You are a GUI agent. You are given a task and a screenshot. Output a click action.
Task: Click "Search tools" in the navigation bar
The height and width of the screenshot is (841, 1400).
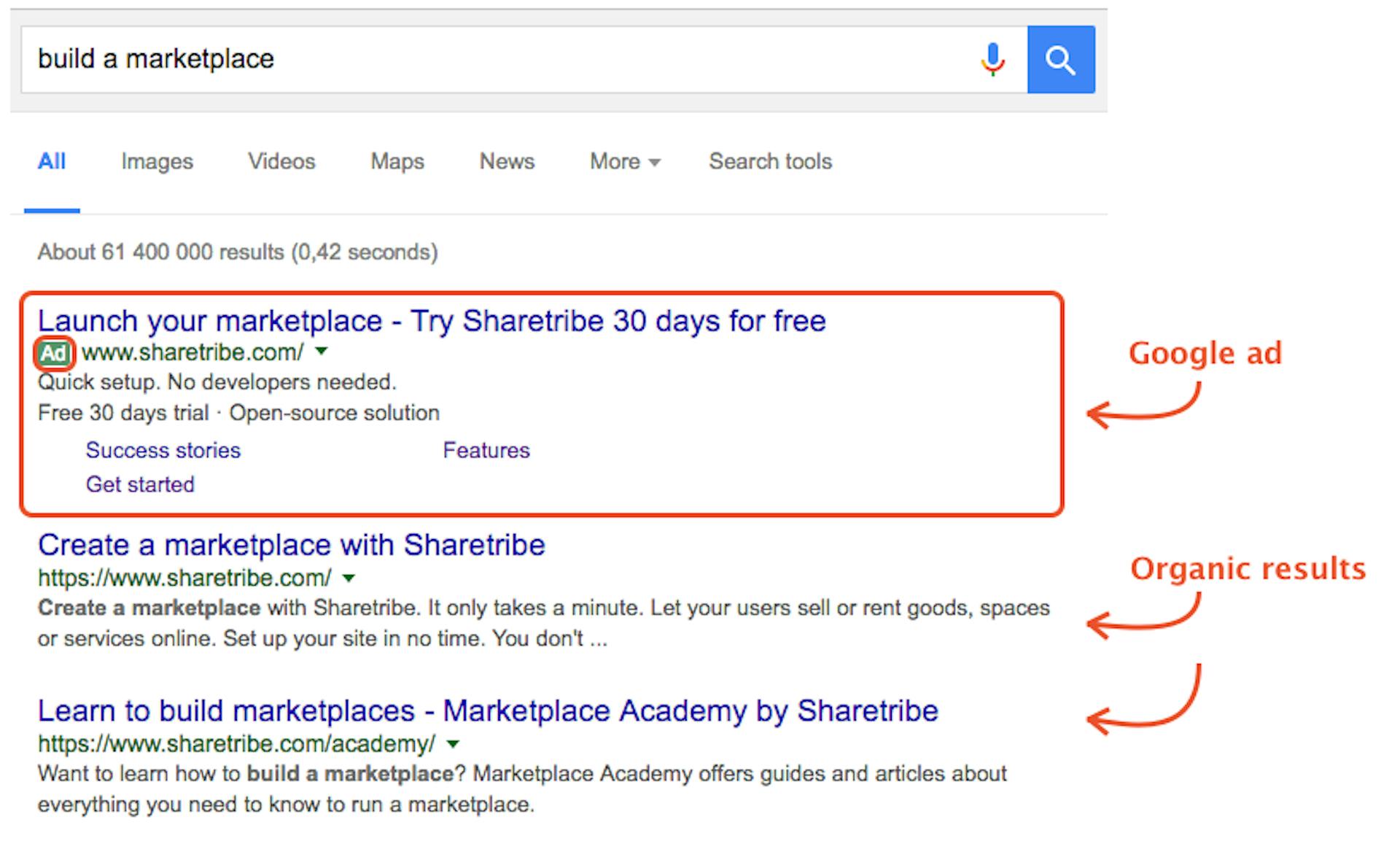769,162
